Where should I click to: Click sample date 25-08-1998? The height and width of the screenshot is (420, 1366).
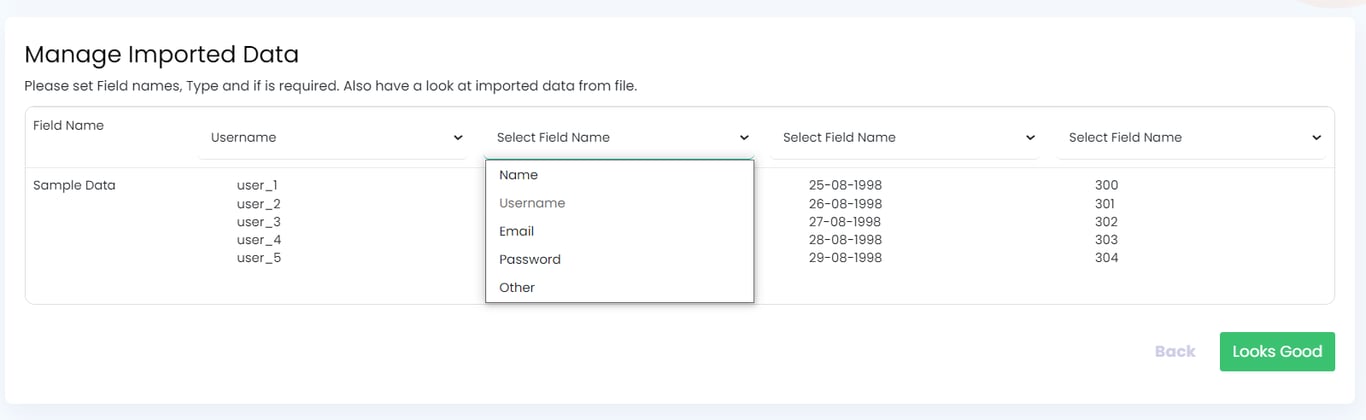[x=845, y=185]
